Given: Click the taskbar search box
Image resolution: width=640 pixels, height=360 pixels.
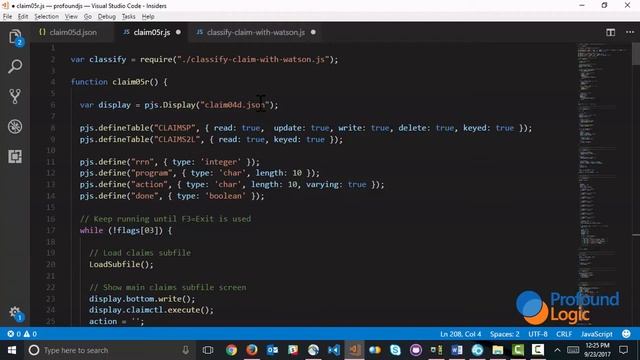Looking at the screenshot, I should coord(110,350).
